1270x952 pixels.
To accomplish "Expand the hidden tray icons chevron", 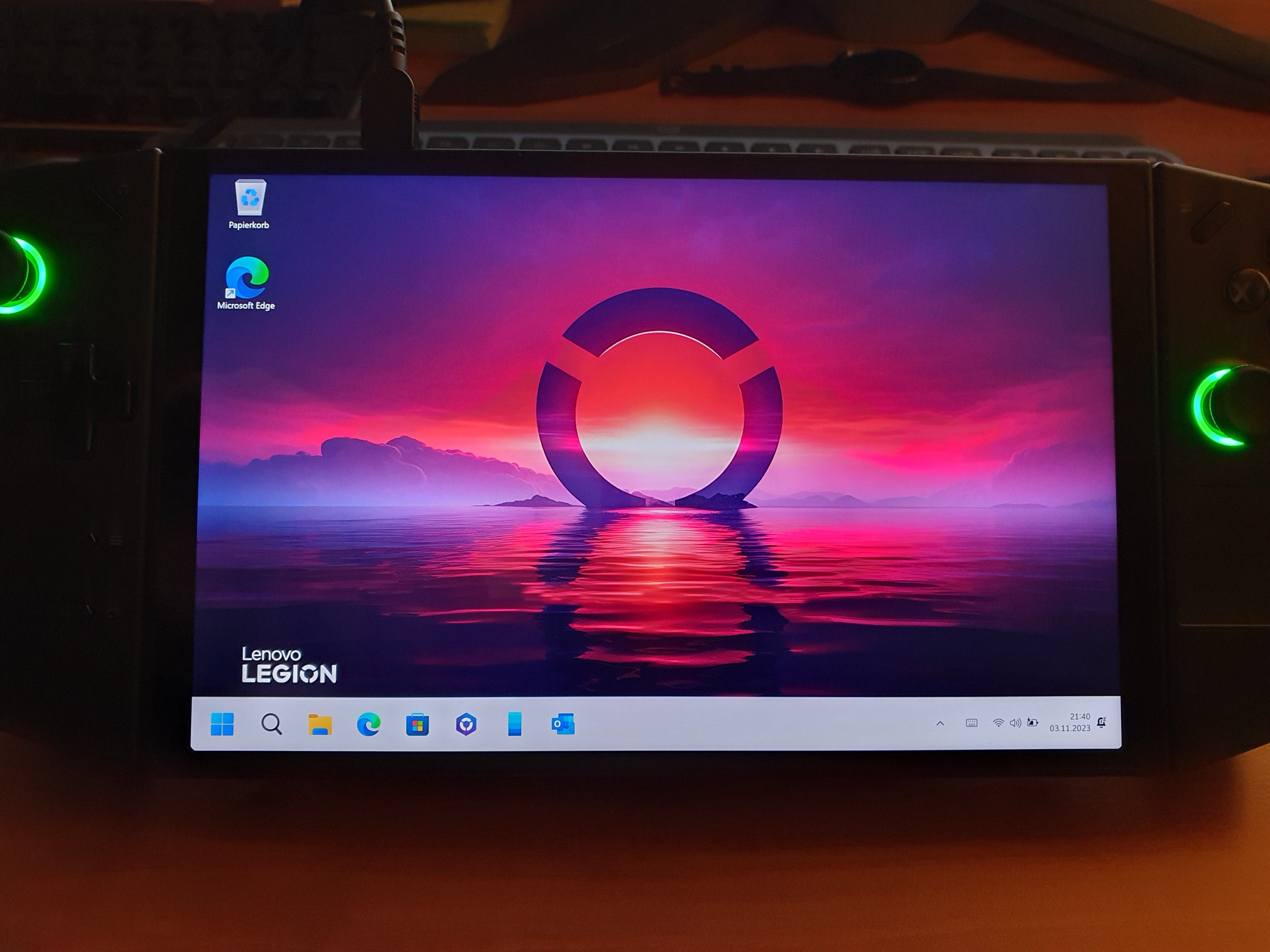I will pyautogui.click(x=940, y=724).
